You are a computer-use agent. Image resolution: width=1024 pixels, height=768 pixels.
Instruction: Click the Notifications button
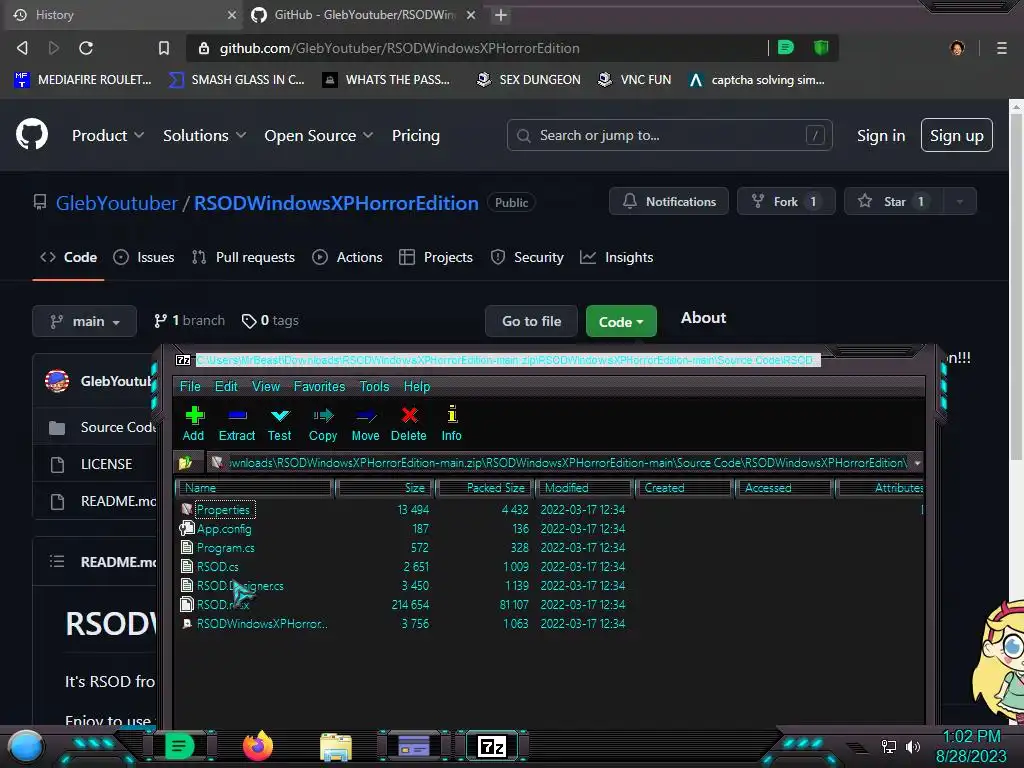coord(669,201)
